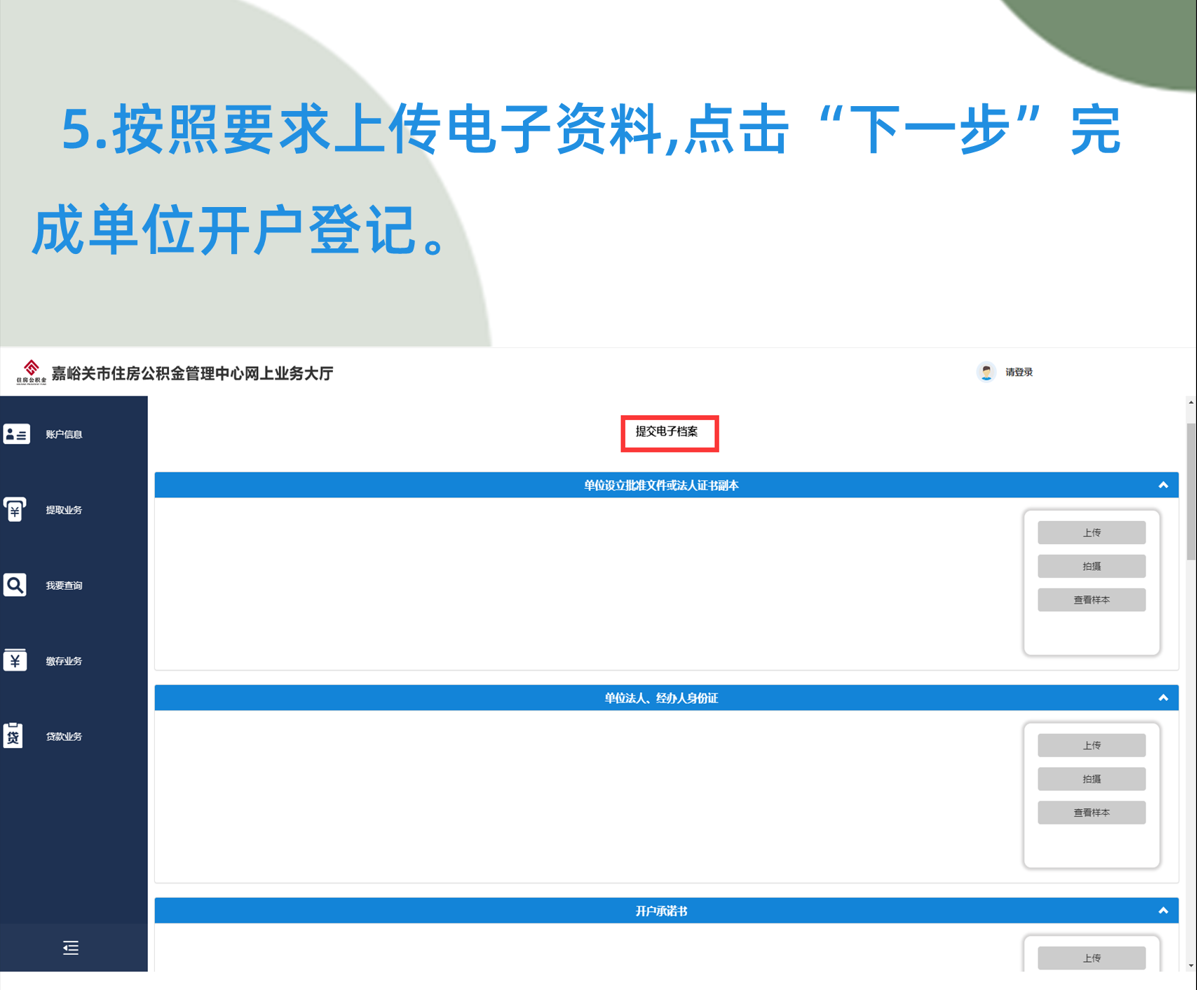
Task: Click 拍摄 in the ID card section
Action: pos(1091,779)
